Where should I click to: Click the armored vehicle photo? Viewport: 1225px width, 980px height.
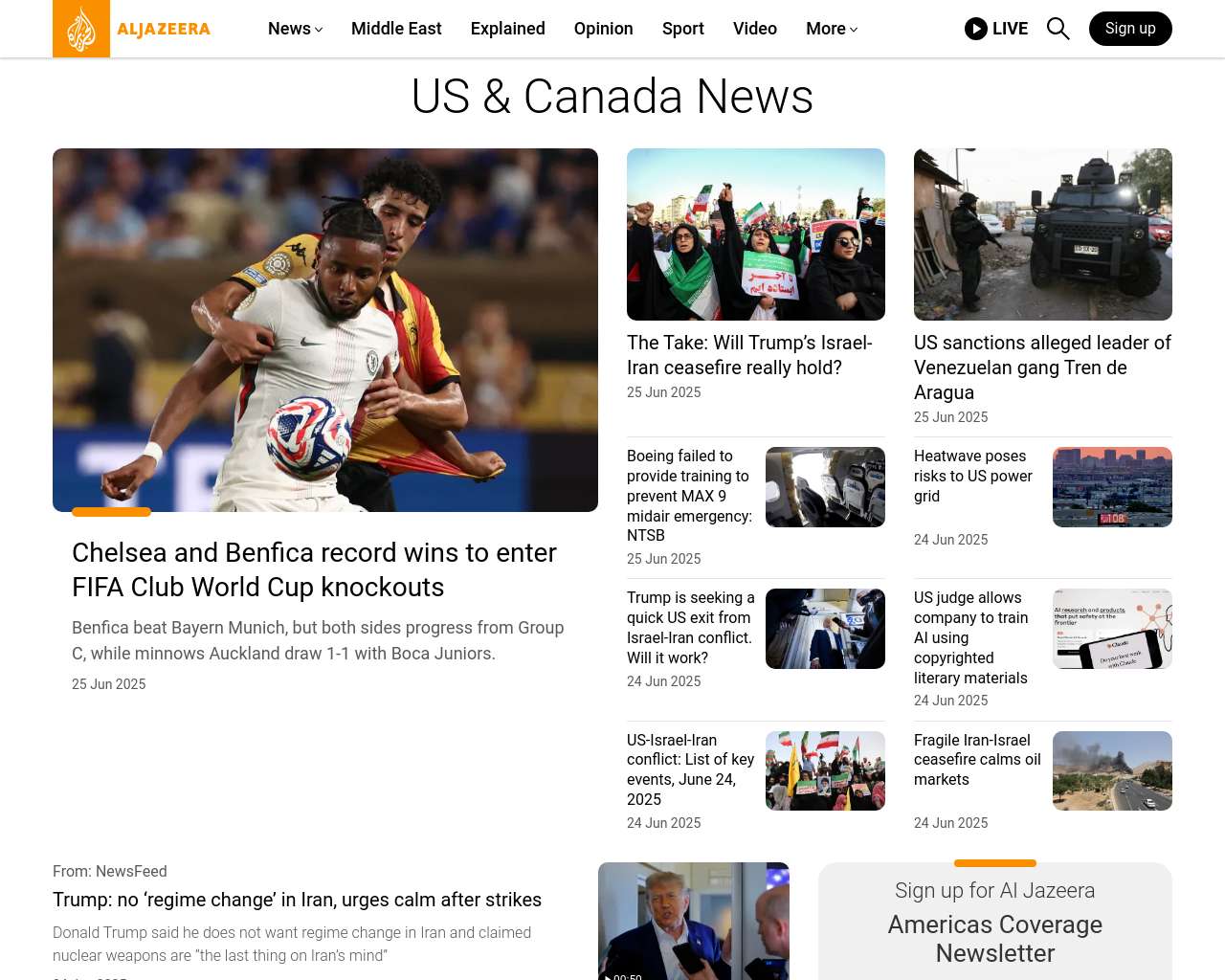pos(1043,234)
